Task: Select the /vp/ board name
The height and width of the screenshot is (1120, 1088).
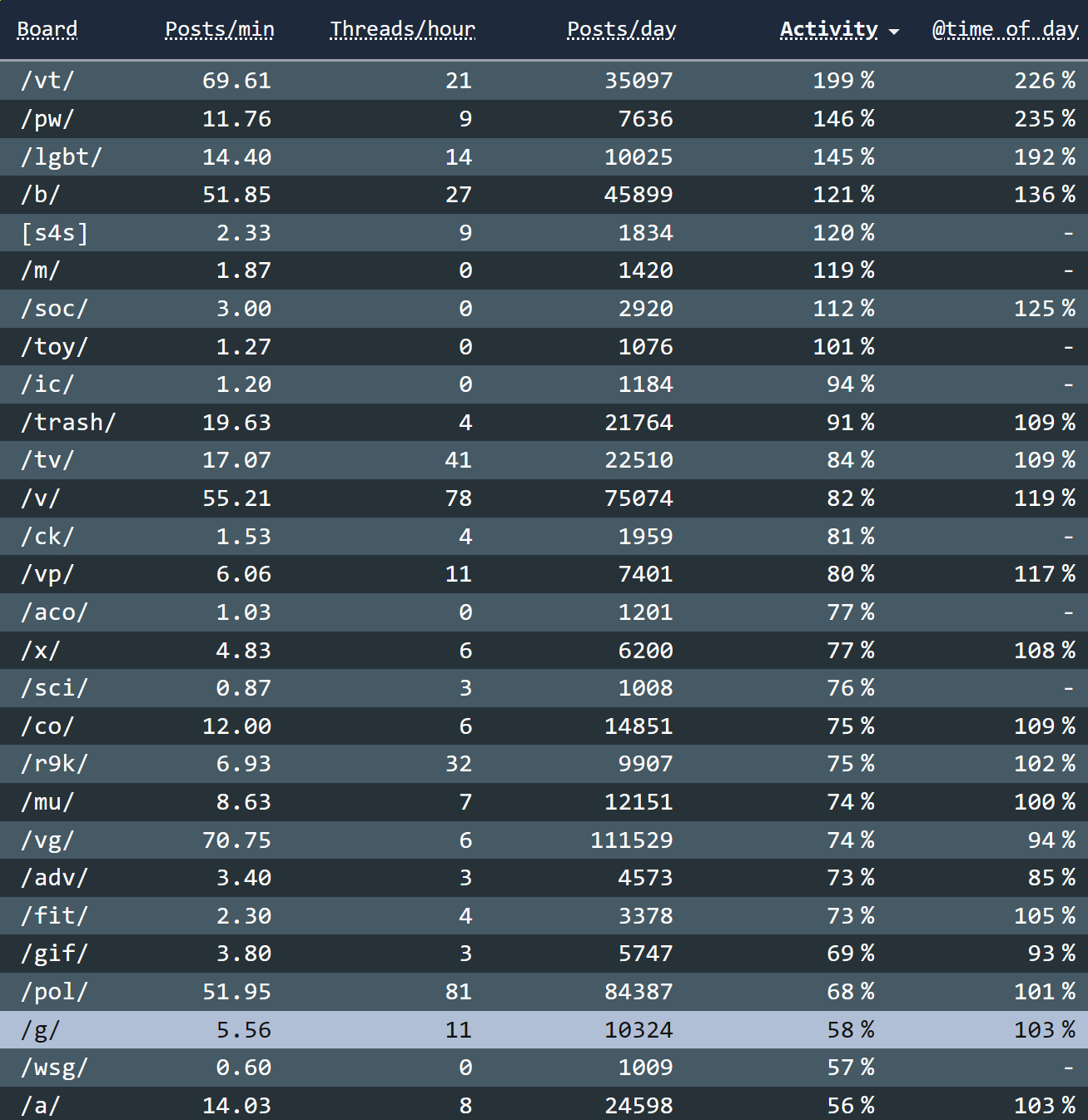Action: point(47,574)
